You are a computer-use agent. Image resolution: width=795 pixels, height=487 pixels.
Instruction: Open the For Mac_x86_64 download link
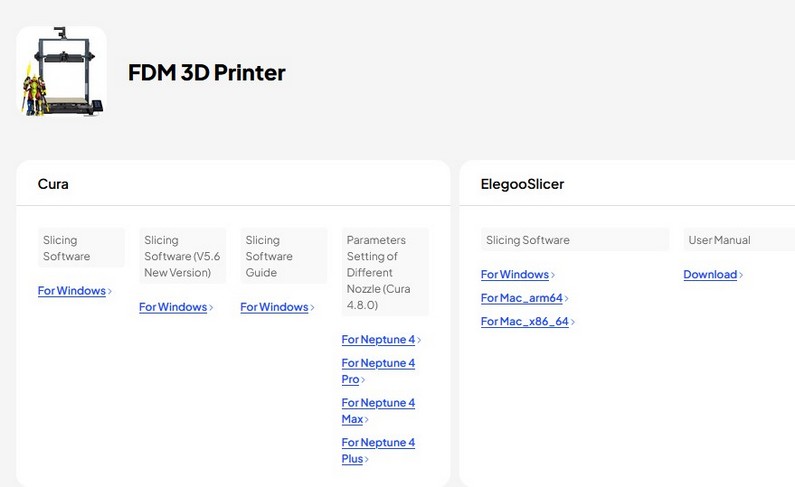(x=524, y=321)
